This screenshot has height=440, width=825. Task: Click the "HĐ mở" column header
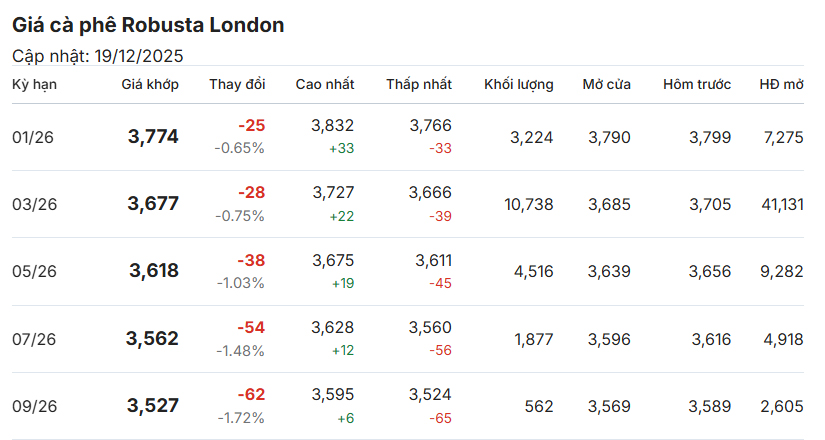coord(780,85)
